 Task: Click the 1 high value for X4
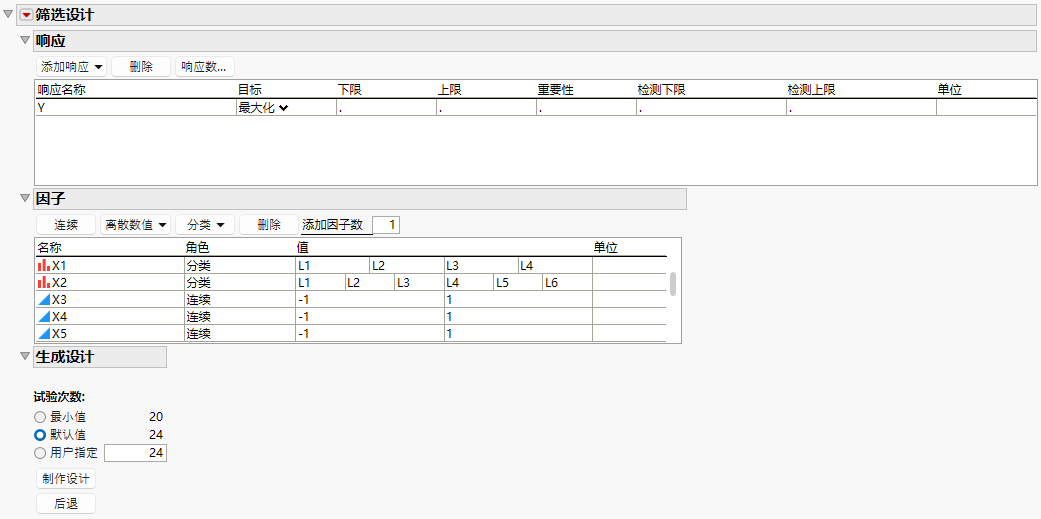coord(519,317)
